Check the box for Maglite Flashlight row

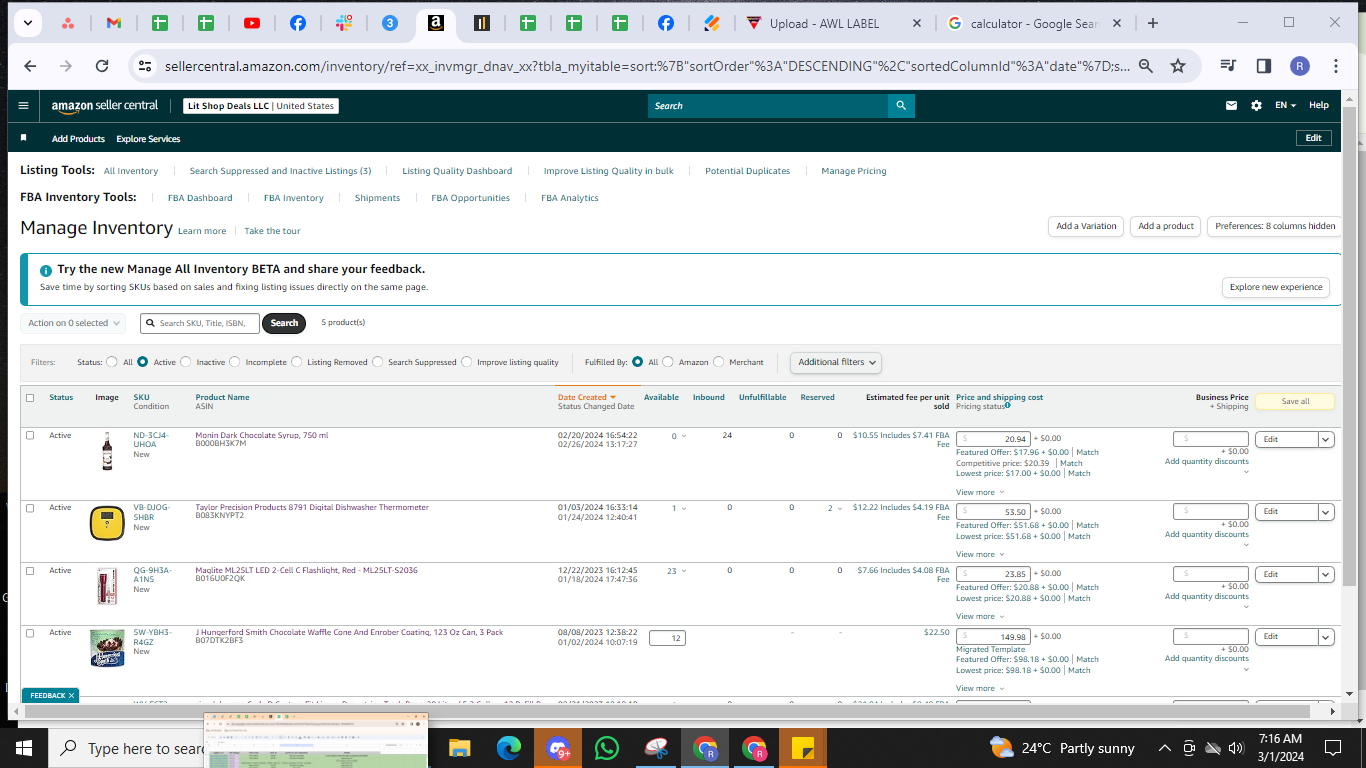(x=30, y=571)
